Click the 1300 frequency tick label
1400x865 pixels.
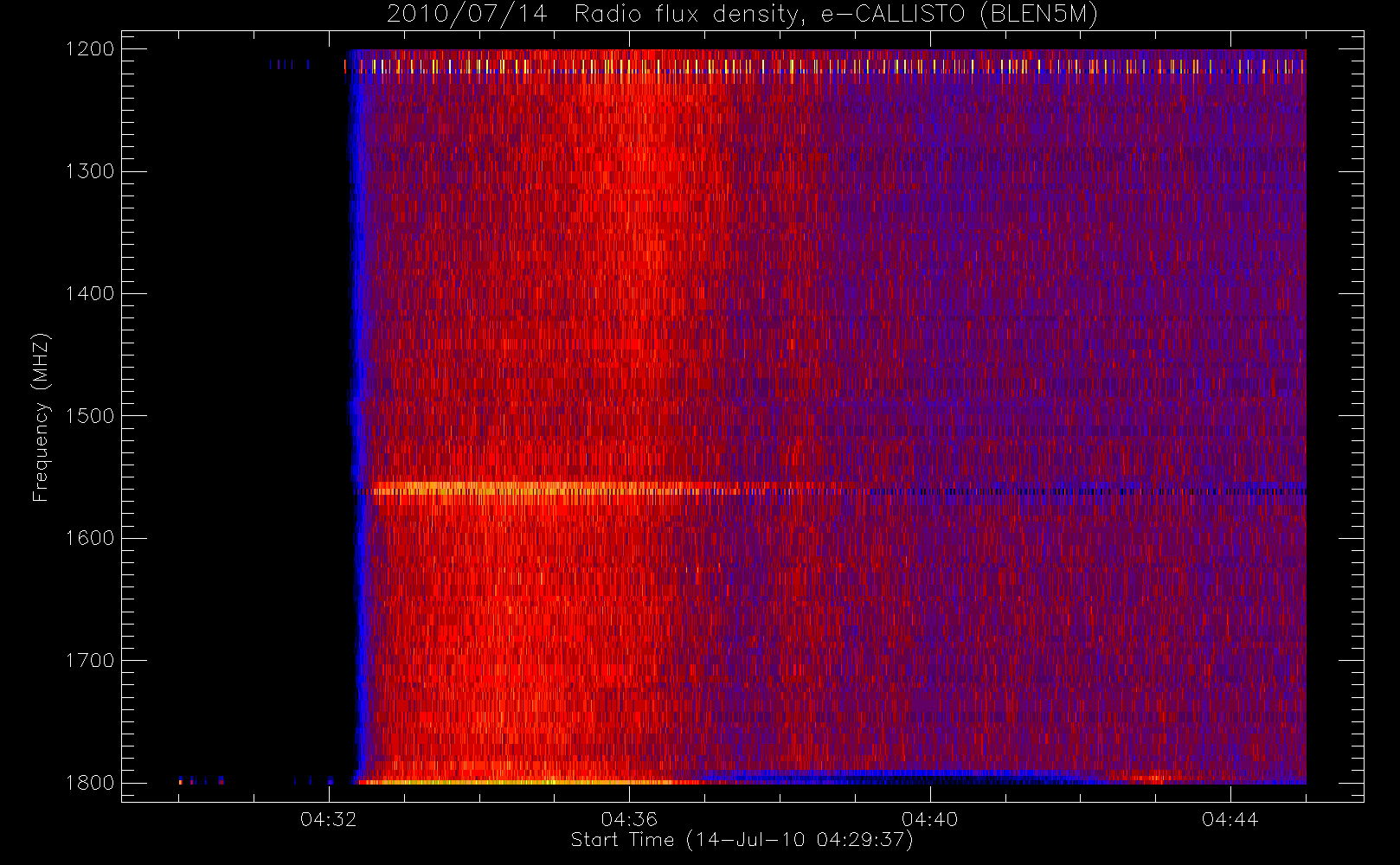click(x=90, y=171)
